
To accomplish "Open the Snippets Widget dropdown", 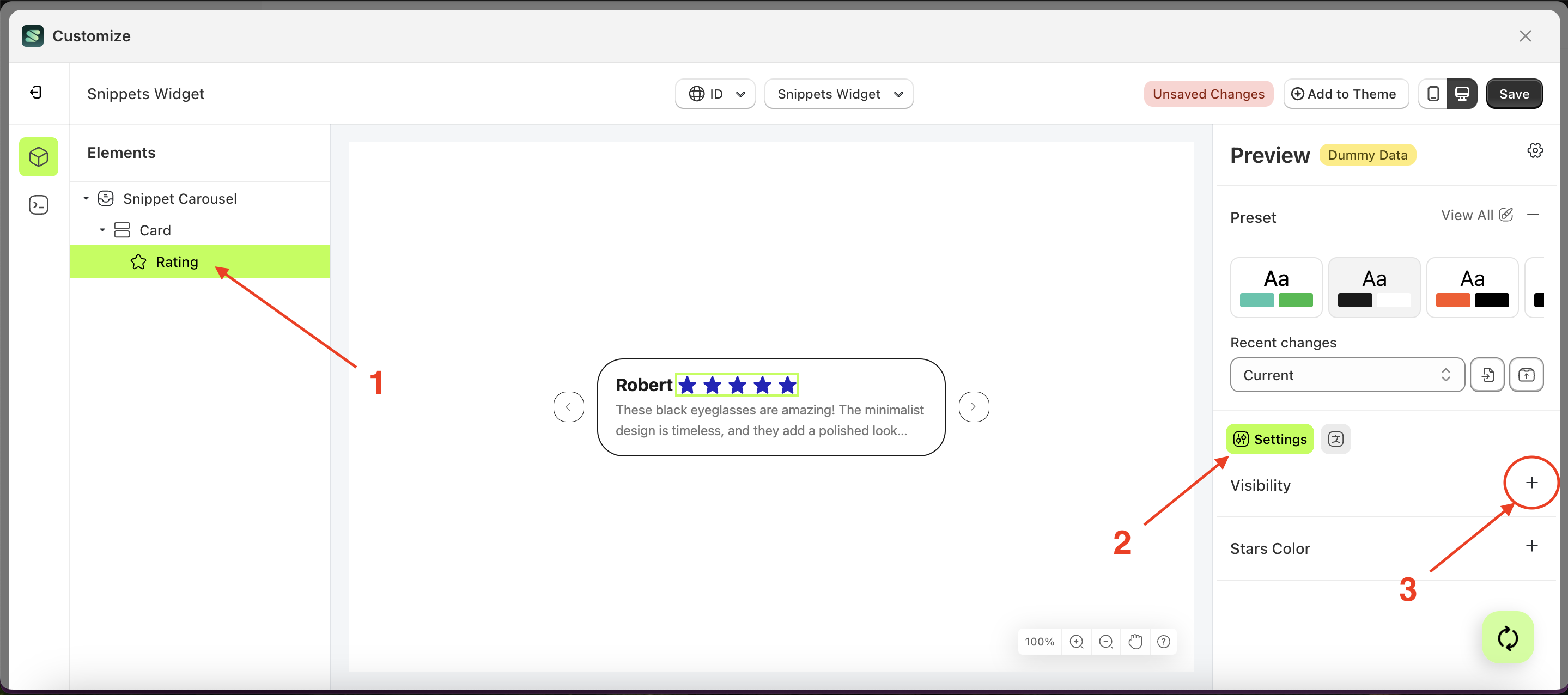I will (839, 94).
